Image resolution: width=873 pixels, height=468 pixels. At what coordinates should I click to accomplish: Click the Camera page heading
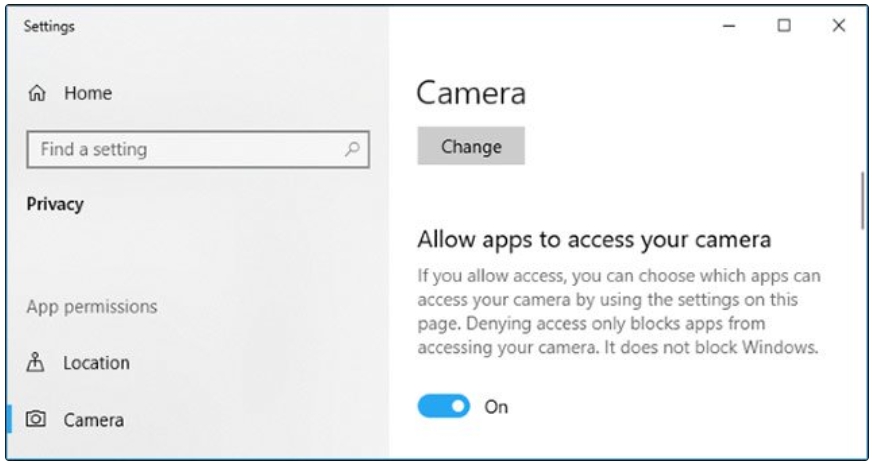pos(470,94)
